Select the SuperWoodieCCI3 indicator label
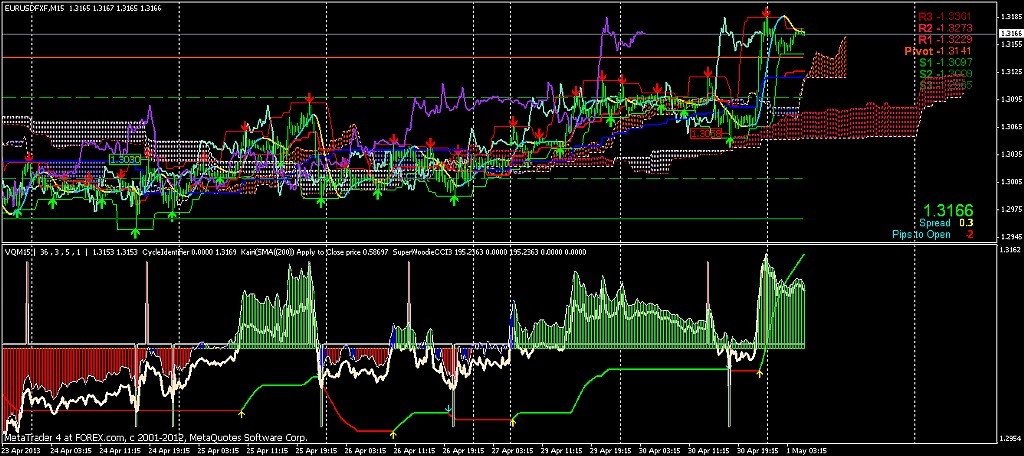Screen dimensions: 1024x456 [x=420, y=252]
